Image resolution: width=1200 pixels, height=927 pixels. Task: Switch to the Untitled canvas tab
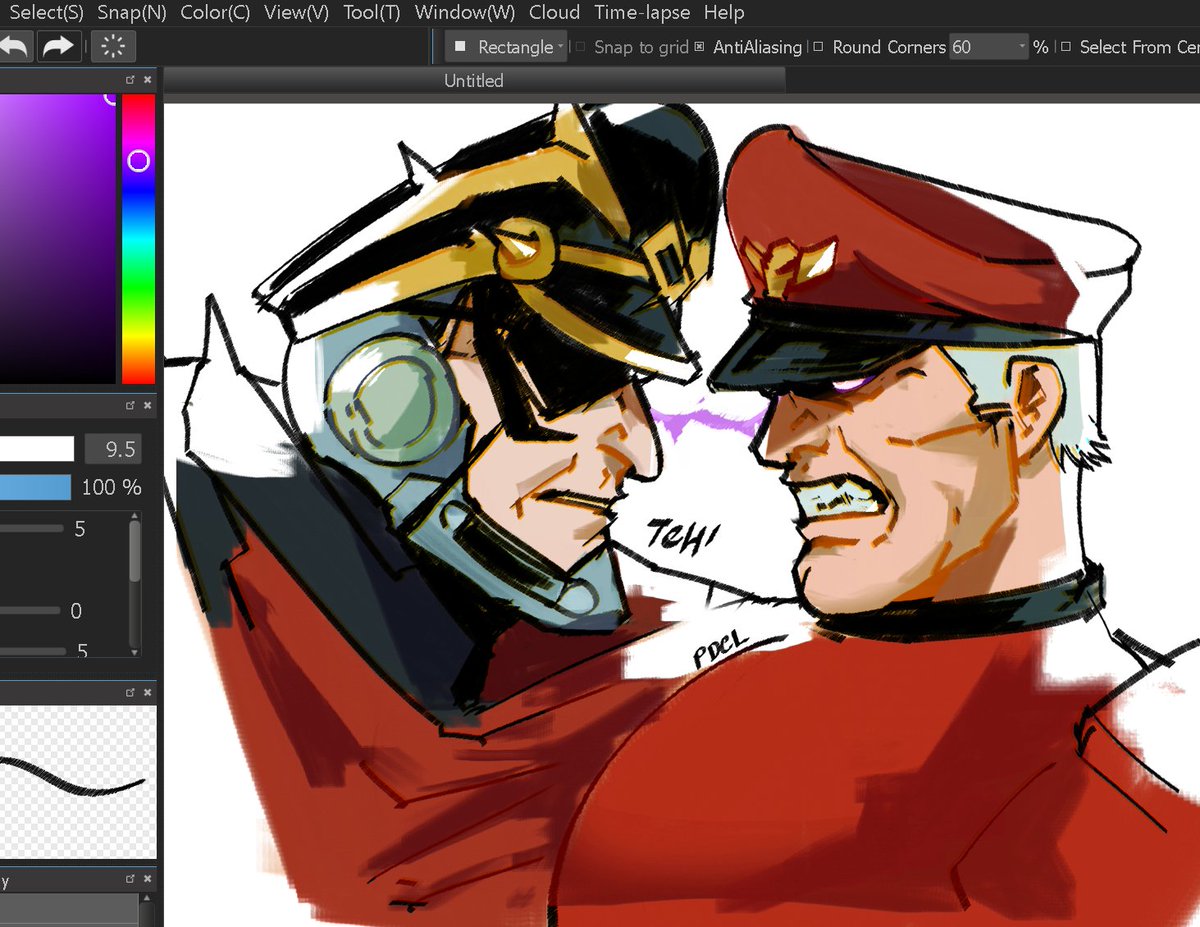pyautogui.click(x=474, y=81)
